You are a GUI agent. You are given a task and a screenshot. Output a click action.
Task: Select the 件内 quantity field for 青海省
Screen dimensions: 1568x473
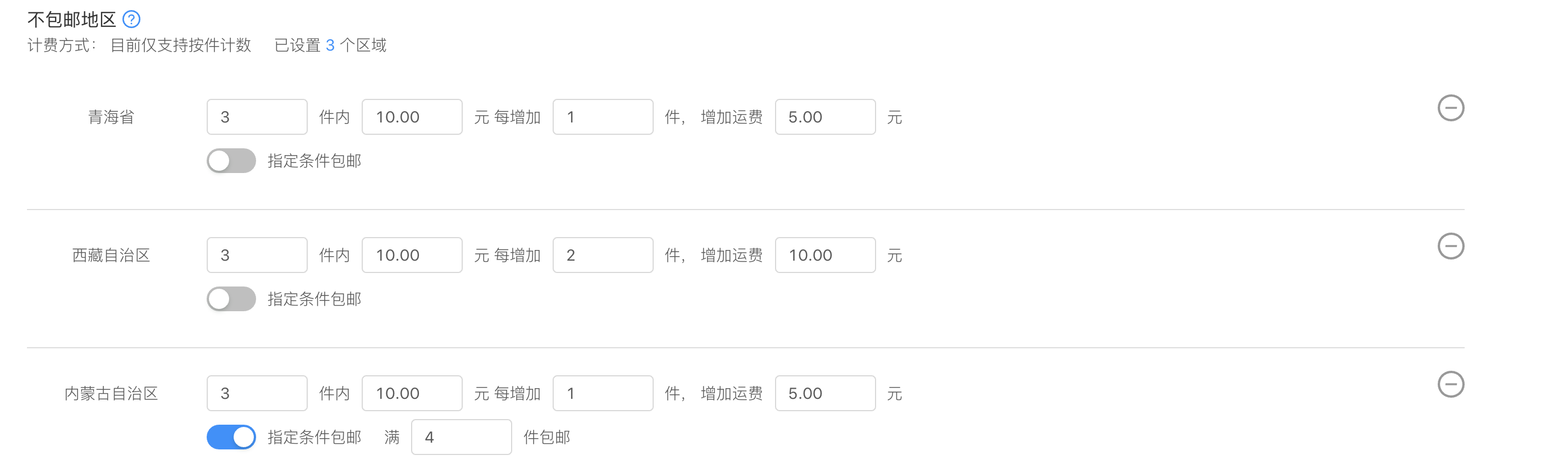tap(257, 116)
